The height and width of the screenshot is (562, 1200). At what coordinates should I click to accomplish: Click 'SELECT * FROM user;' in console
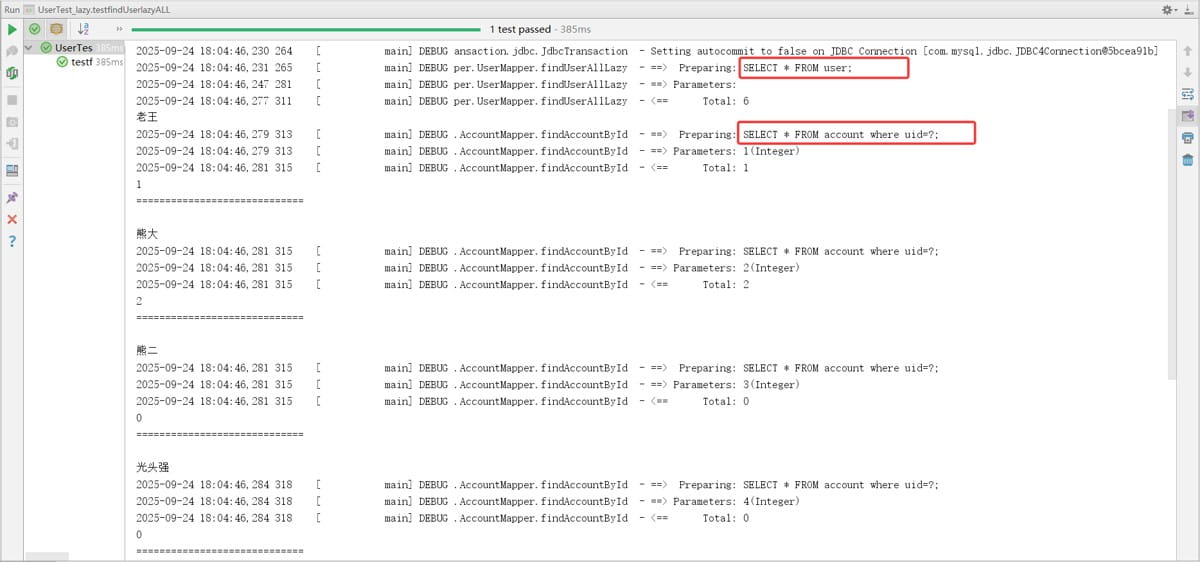pyautogui.click(x=797, y=67)
